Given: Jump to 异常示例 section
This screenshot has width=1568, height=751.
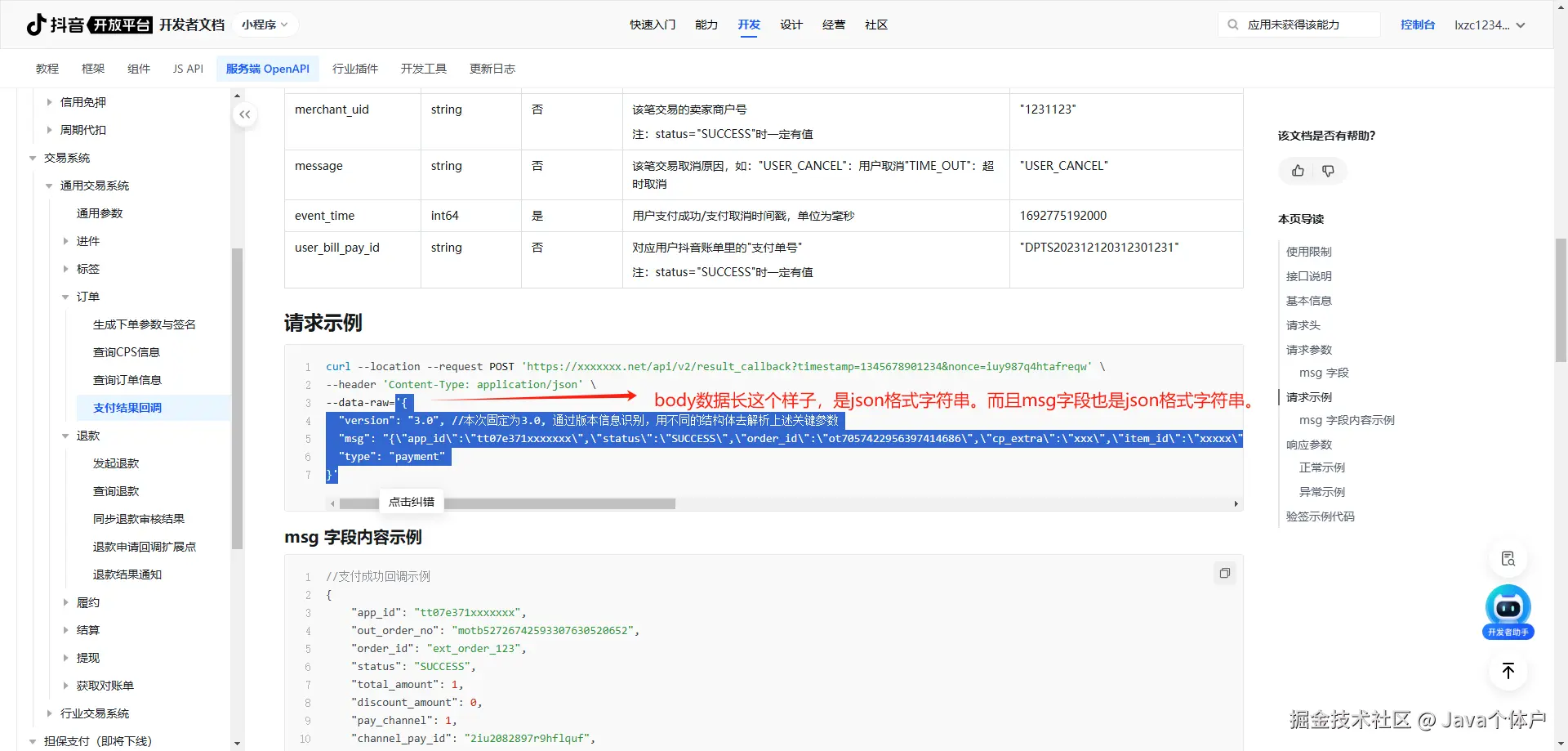Looking at the screenshot, I should click(x=1322, y=492).
